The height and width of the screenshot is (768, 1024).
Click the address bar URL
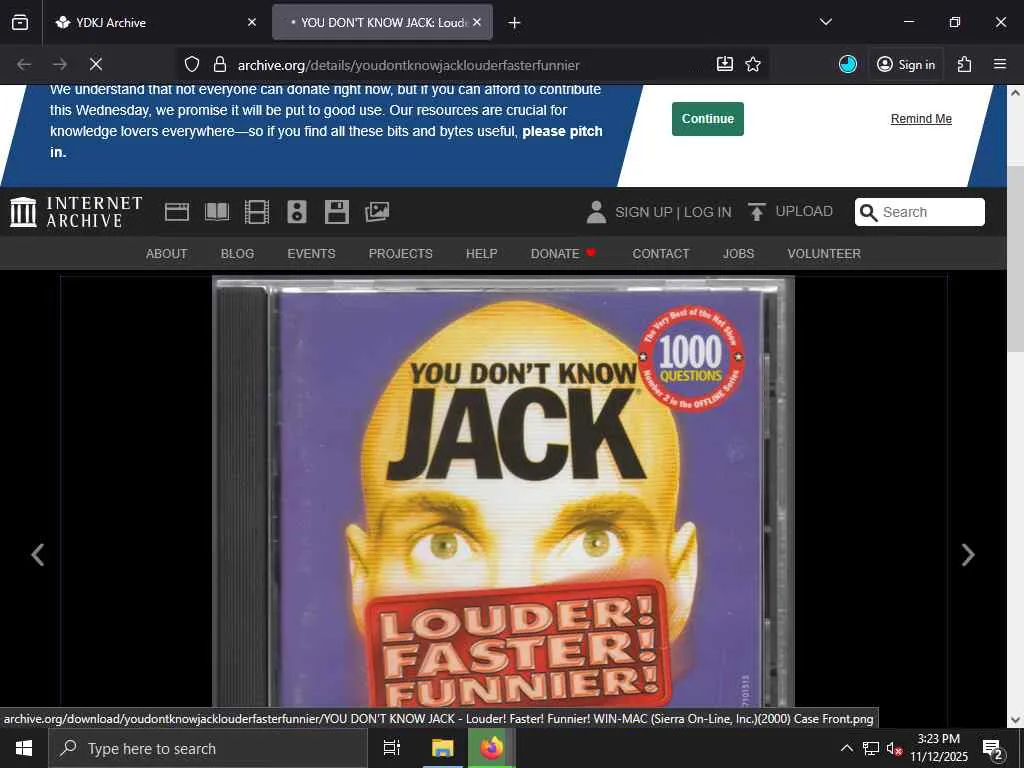(x=409, y=65)
